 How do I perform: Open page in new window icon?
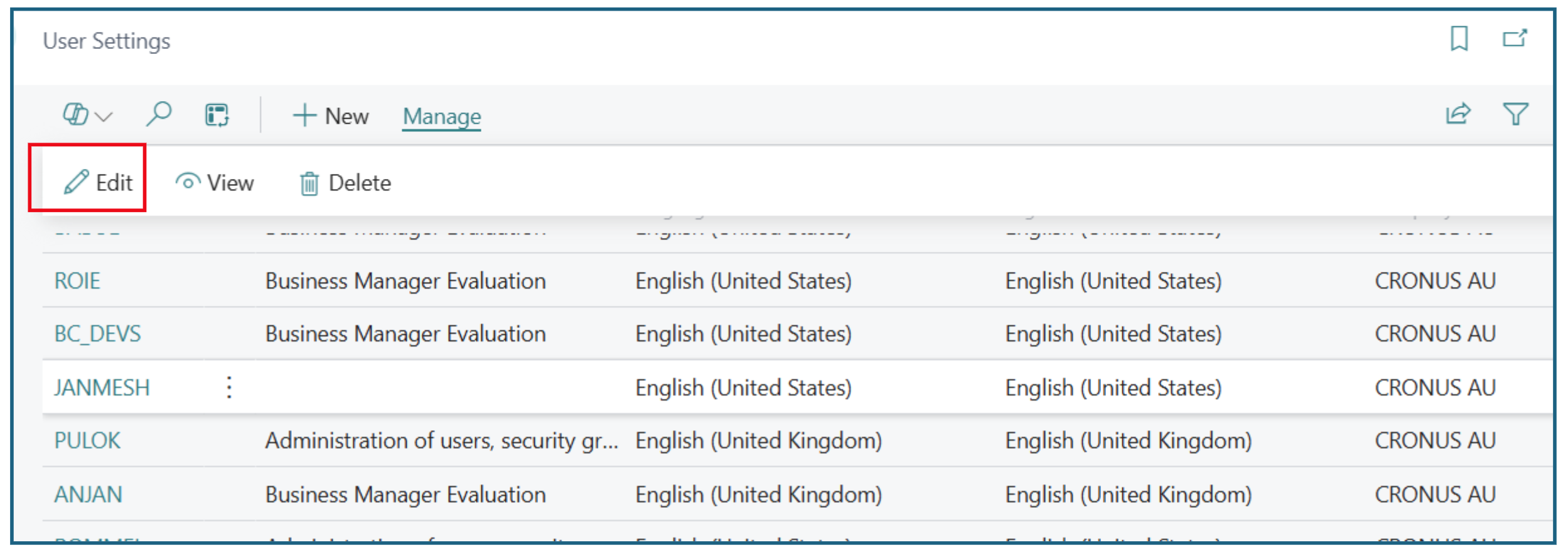tap(1514, 39)
